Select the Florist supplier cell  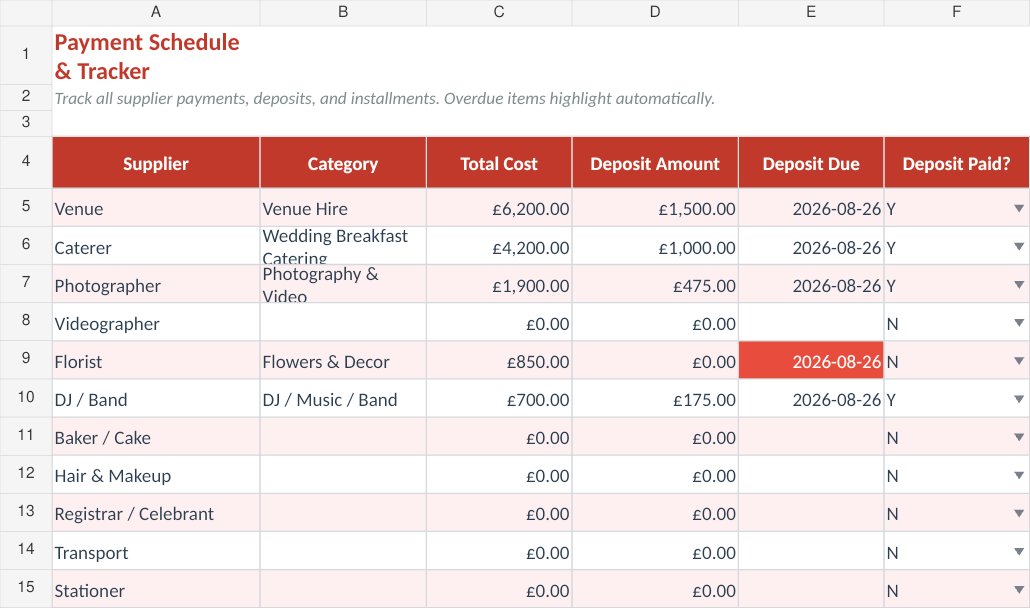[x=156, y=360]
